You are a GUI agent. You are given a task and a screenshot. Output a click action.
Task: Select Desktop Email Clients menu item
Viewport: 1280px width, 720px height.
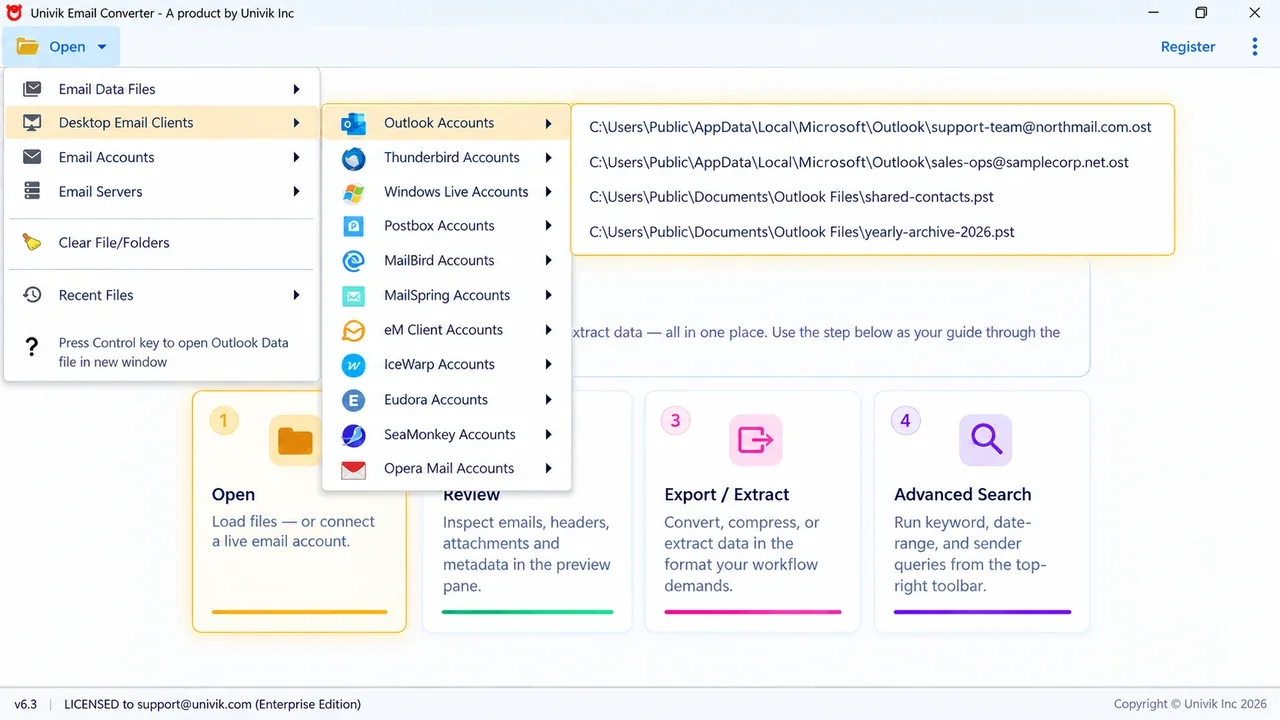click(162, 123)
